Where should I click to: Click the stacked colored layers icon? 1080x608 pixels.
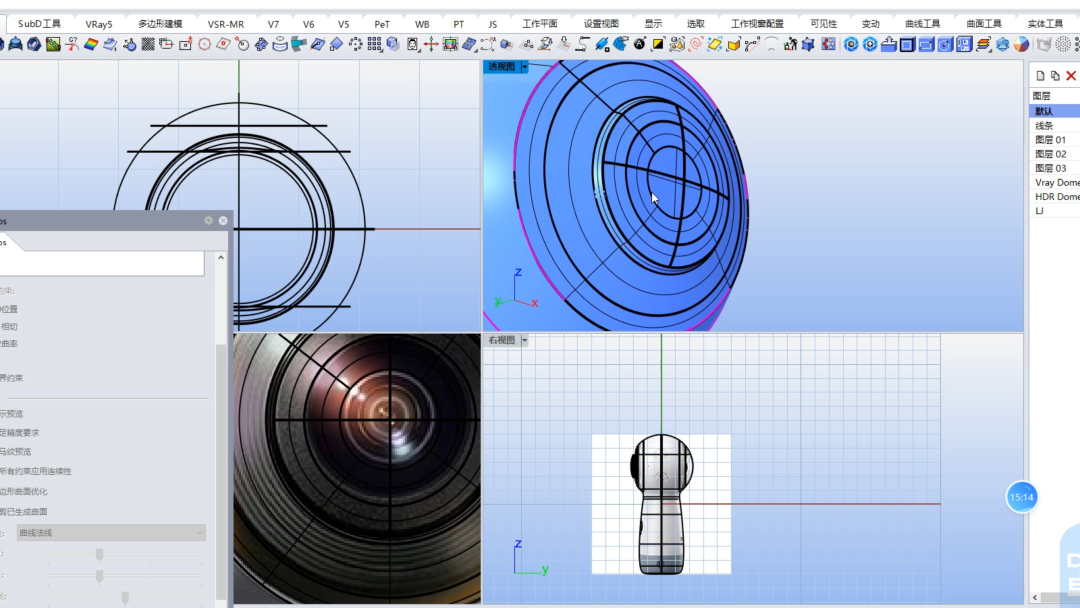tap(984, 45)
